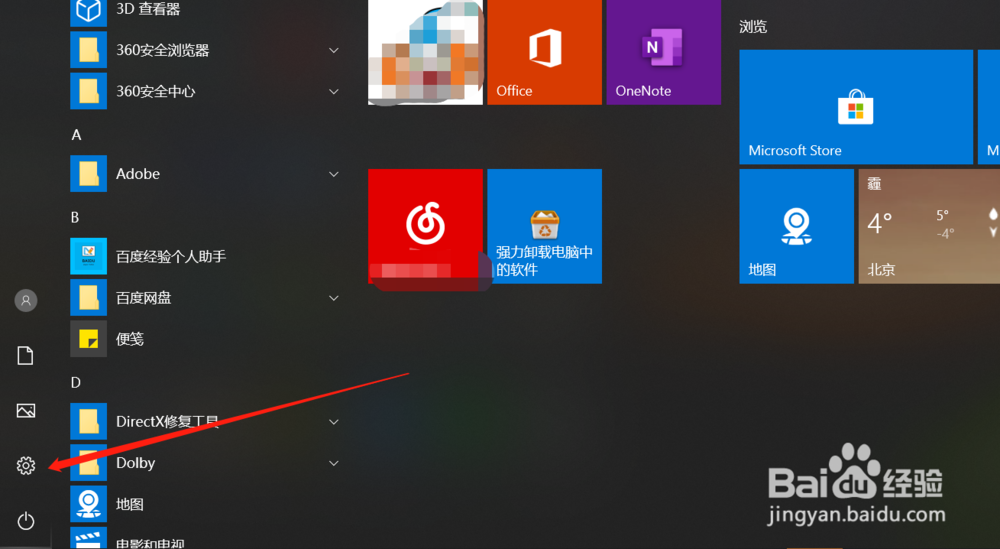Screen dimensions: 1000x549
Task: Click the Adobe label text
Action: click(x=138, y=174)
